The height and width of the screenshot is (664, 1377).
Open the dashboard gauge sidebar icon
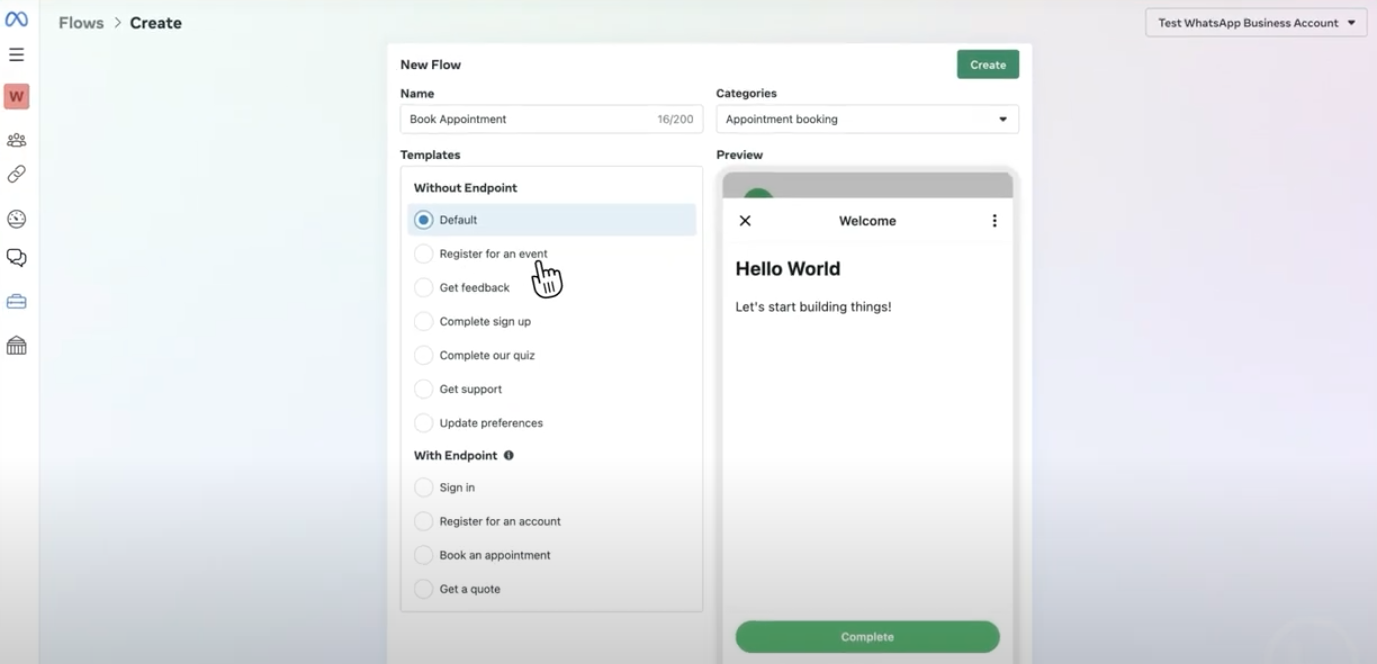(x=16, y=219)
